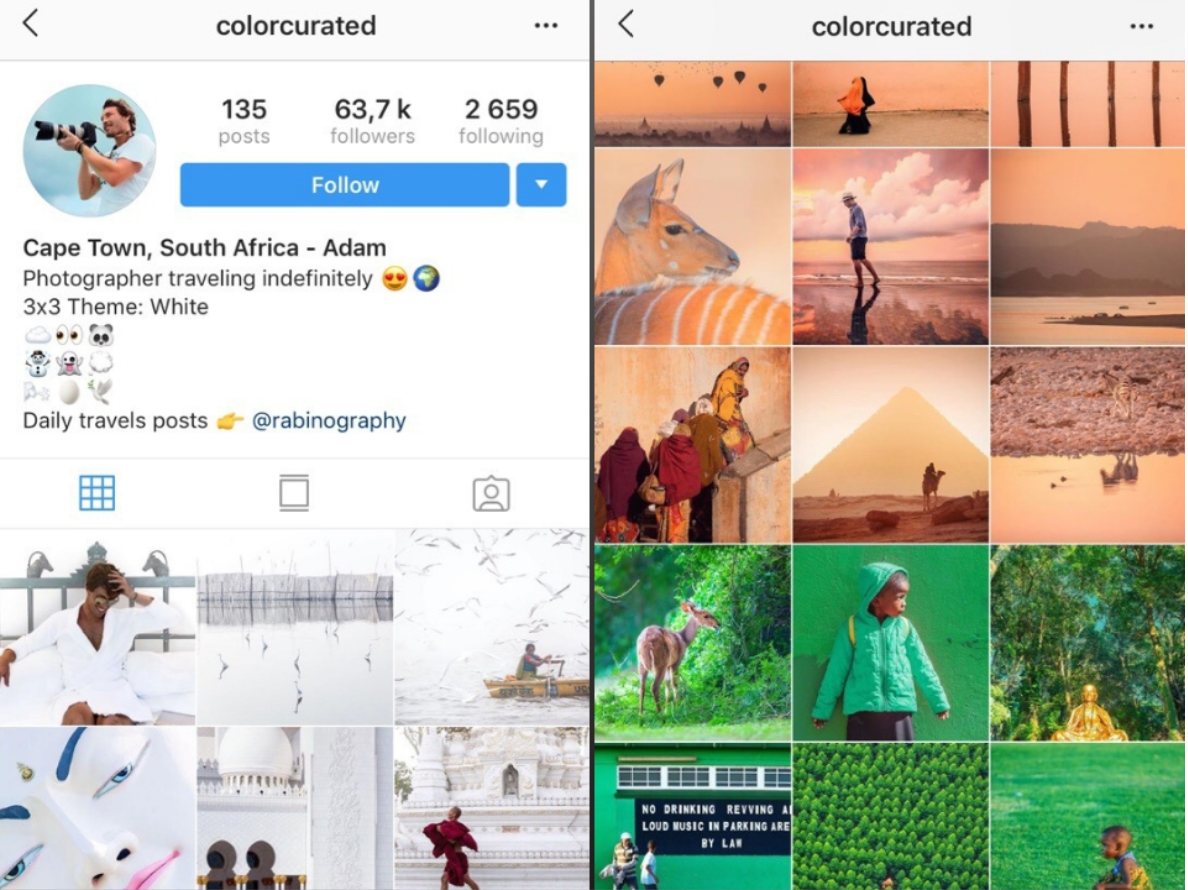Open photo of child in green hoodie
The width and height of the screenshot is (1188, 890).
point(890,642)
